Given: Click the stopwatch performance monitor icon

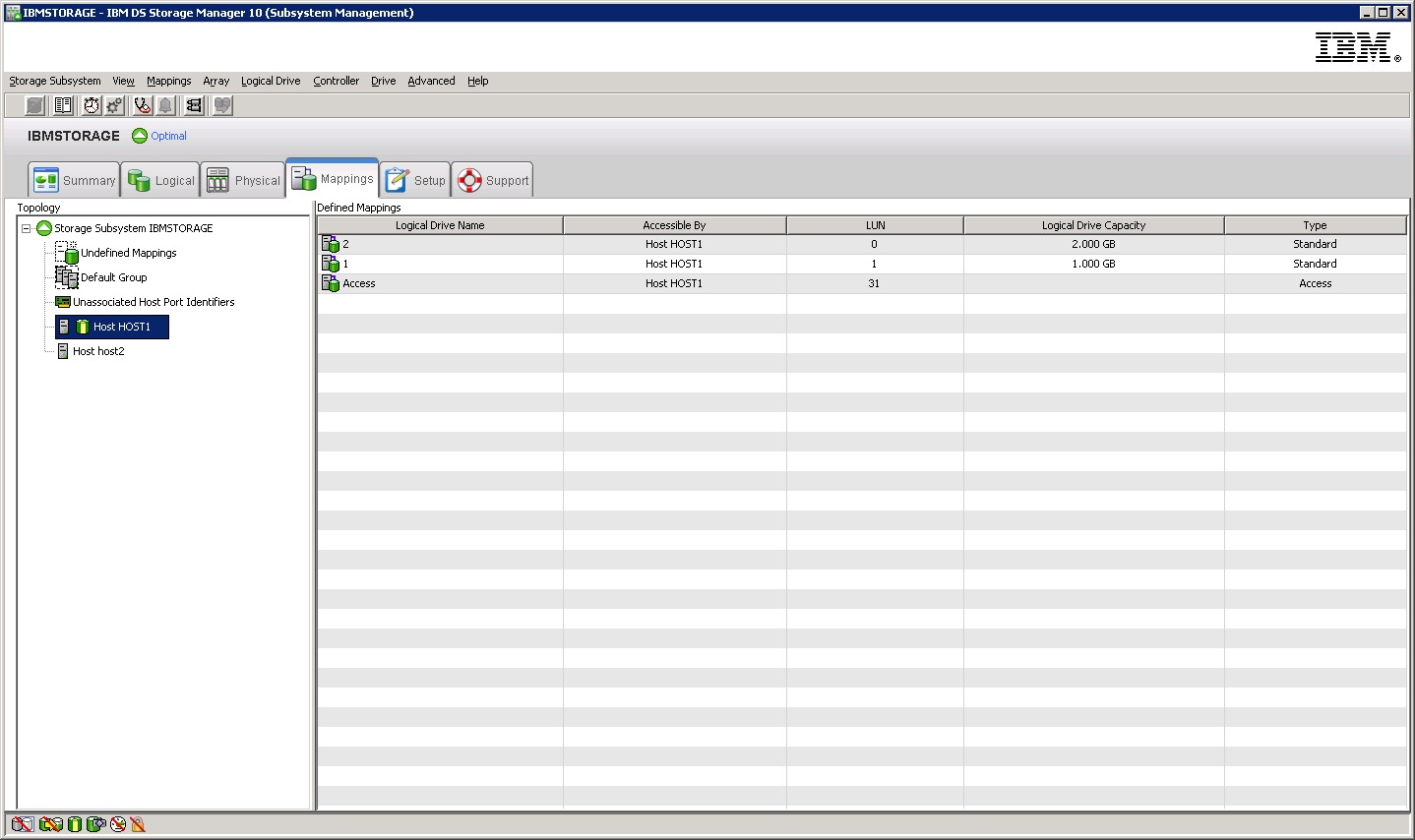Looking at the screenshot, I should pos(92,105).
